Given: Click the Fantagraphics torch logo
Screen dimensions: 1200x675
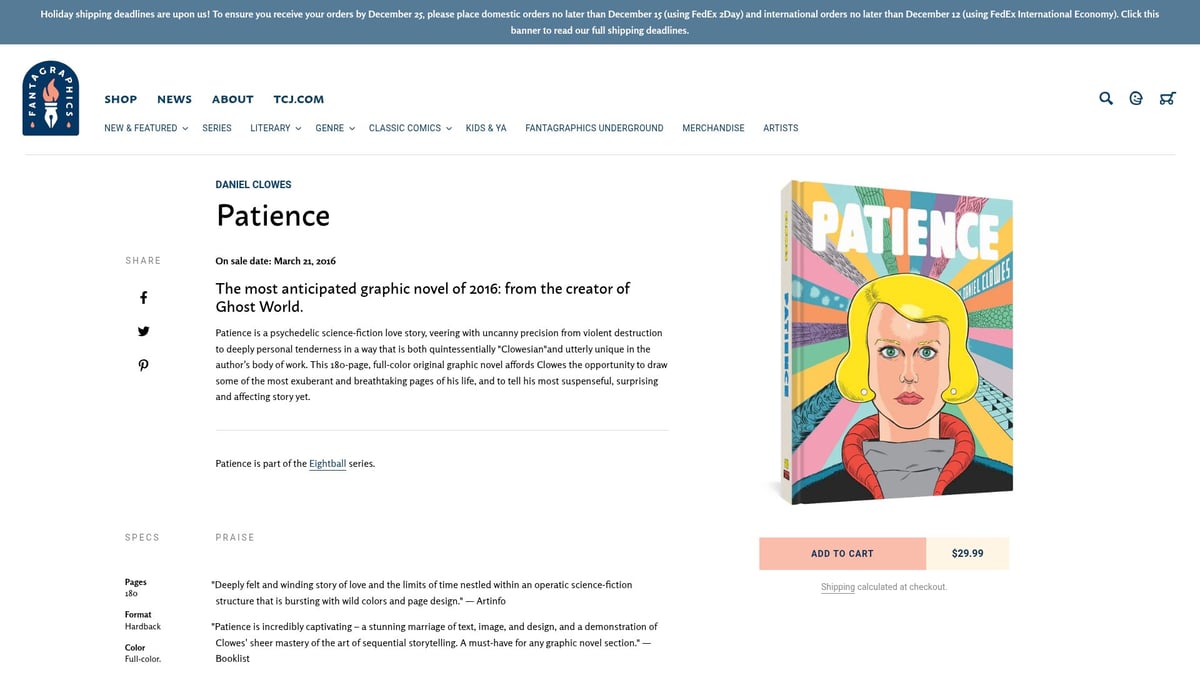Looking at the screenshot, I should tap(51, 97).
